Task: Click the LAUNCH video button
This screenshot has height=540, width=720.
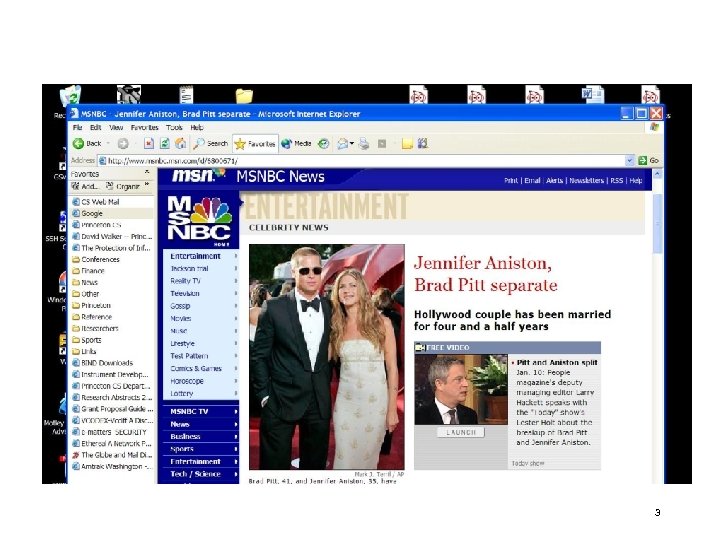Action: pyautogui.click(x=461, y=432)
